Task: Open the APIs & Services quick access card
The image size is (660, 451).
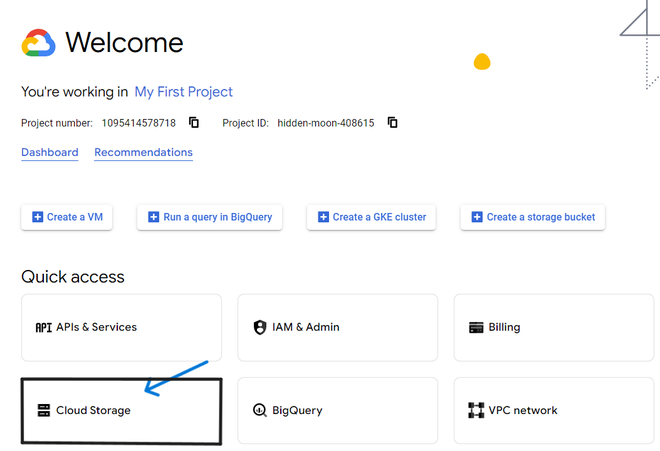Action: pos(121,327)
